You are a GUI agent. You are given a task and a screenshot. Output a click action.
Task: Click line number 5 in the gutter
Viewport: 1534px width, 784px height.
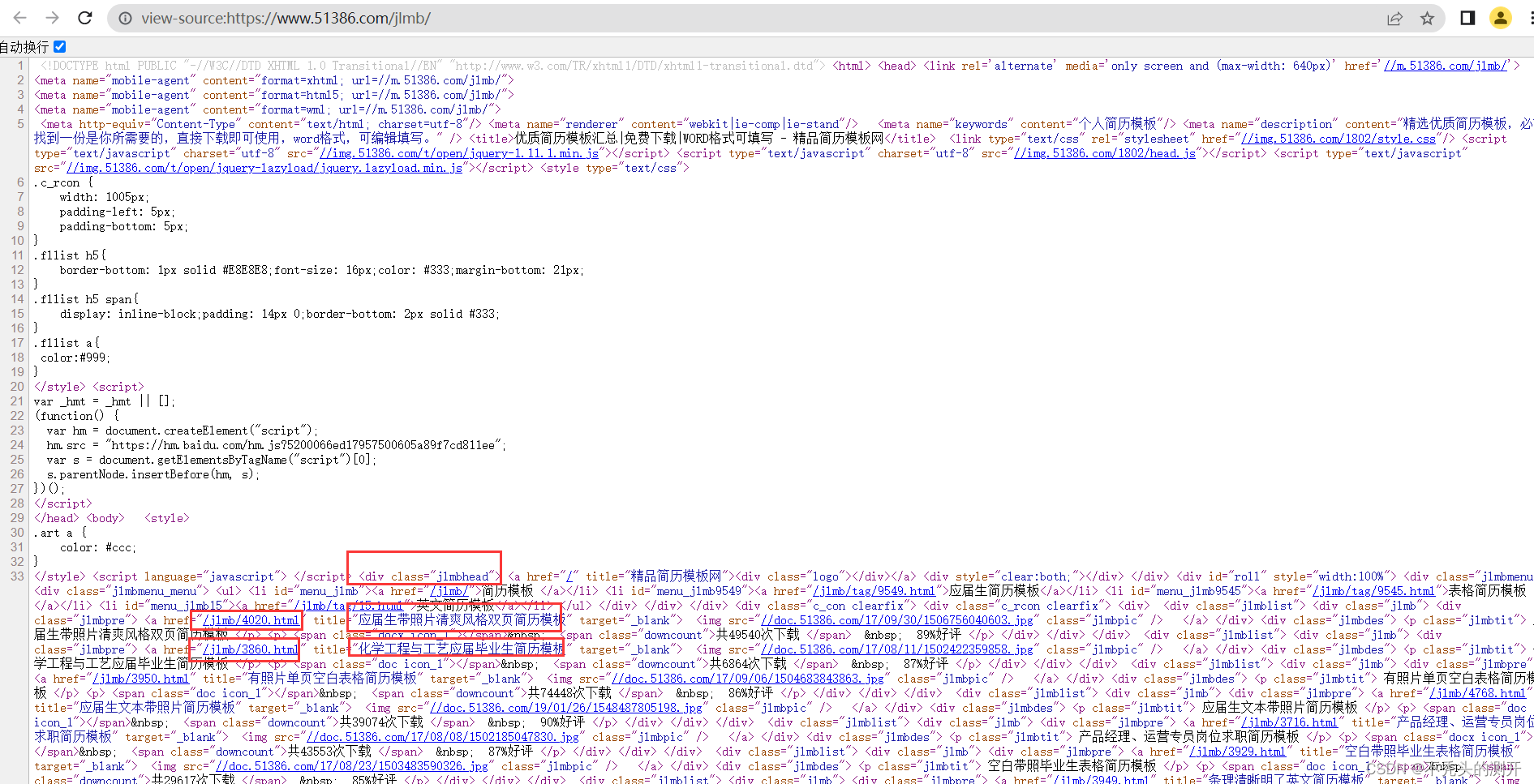click(21, 124)
